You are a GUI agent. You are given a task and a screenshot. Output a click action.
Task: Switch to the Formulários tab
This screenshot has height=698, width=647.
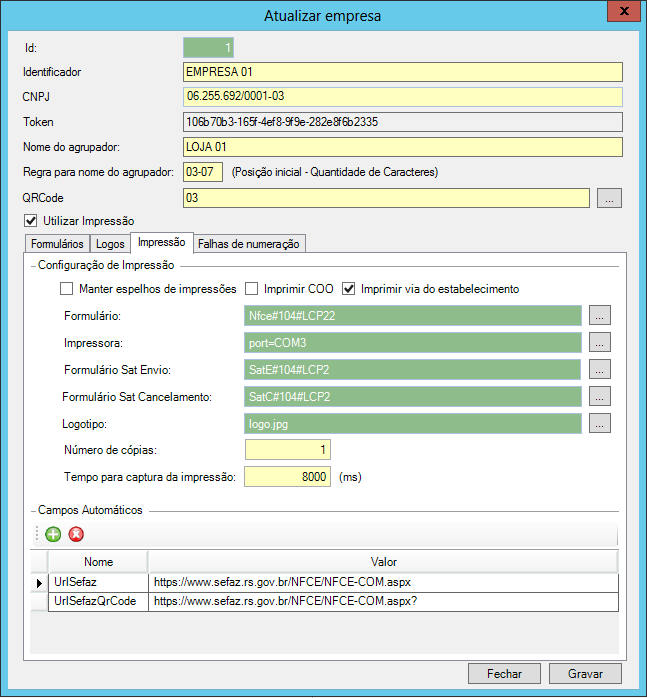pos(57,243)
